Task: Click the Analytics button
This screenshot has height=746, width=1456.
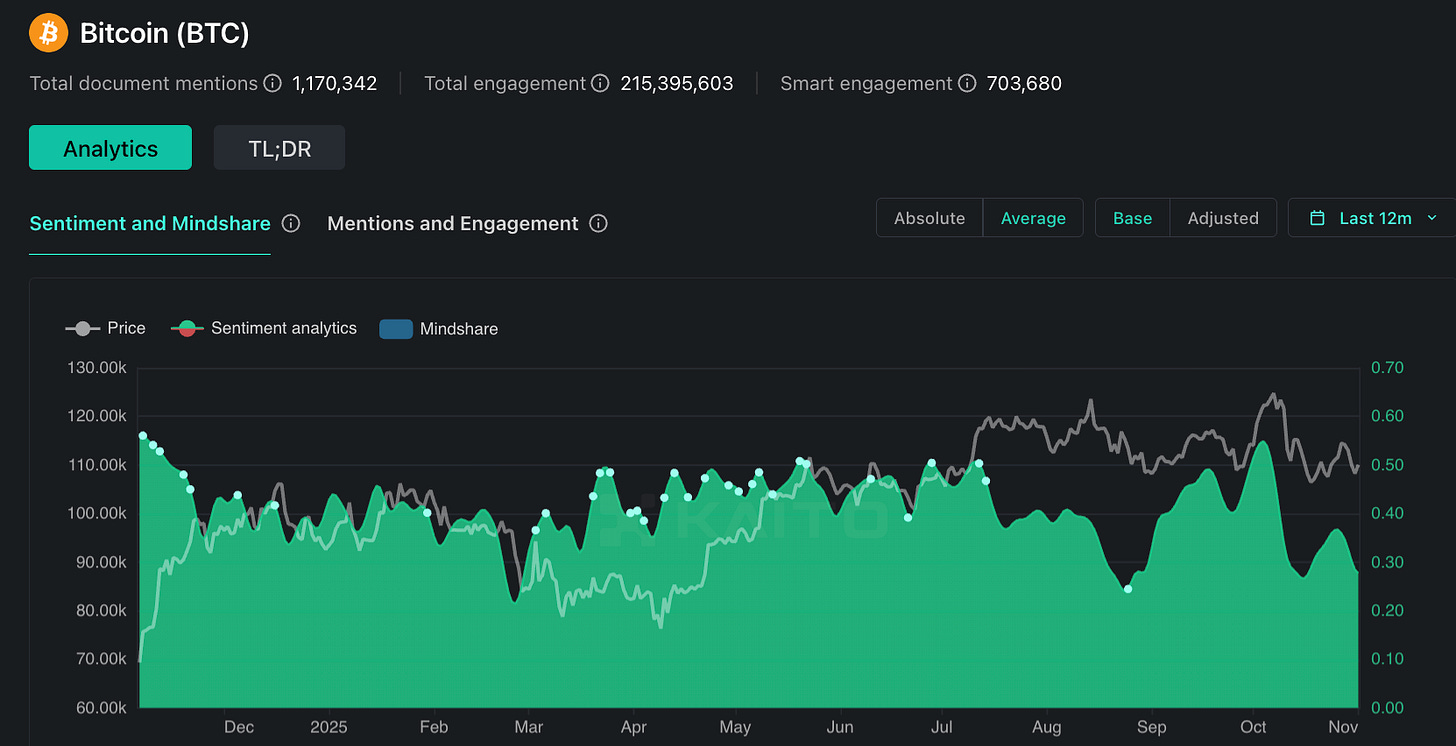Action: (x=110, y=148)
